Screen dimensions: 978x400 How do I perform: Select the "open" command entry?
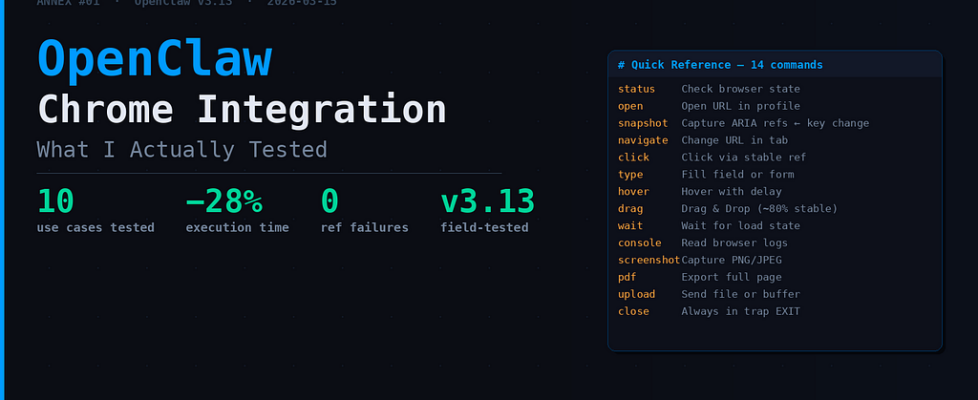630,106
